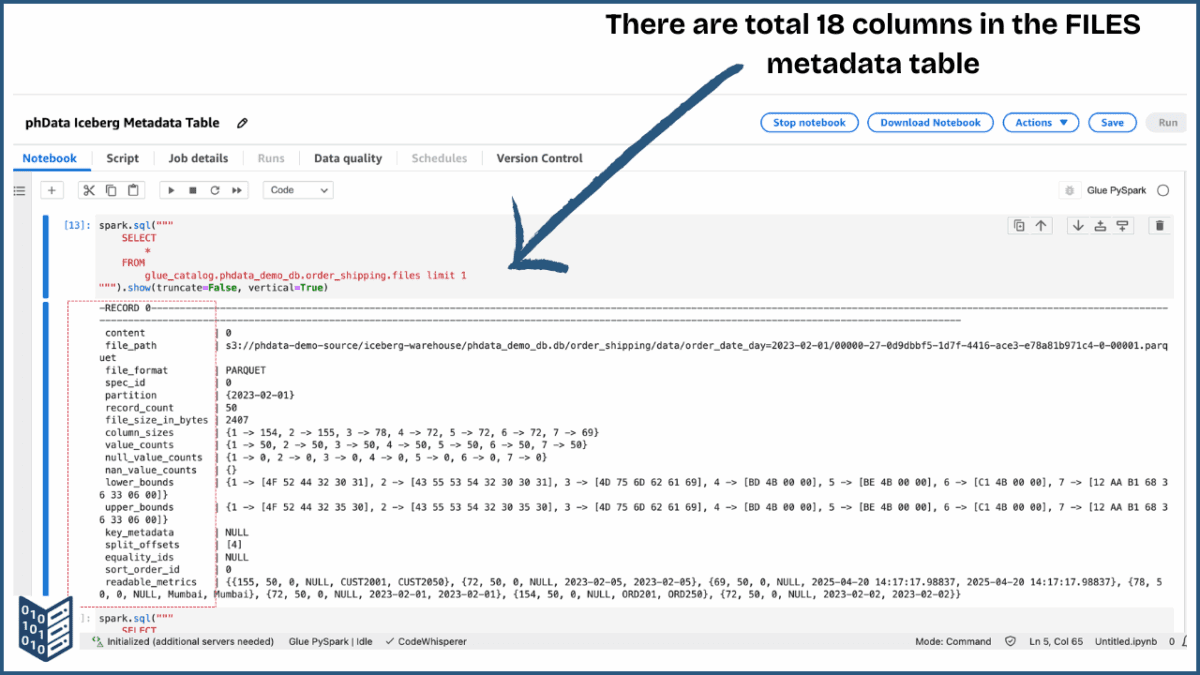Viewport: 1200px width, 675px height.
Task: Open the Code cell type dropdown
Action: [300, 190]
